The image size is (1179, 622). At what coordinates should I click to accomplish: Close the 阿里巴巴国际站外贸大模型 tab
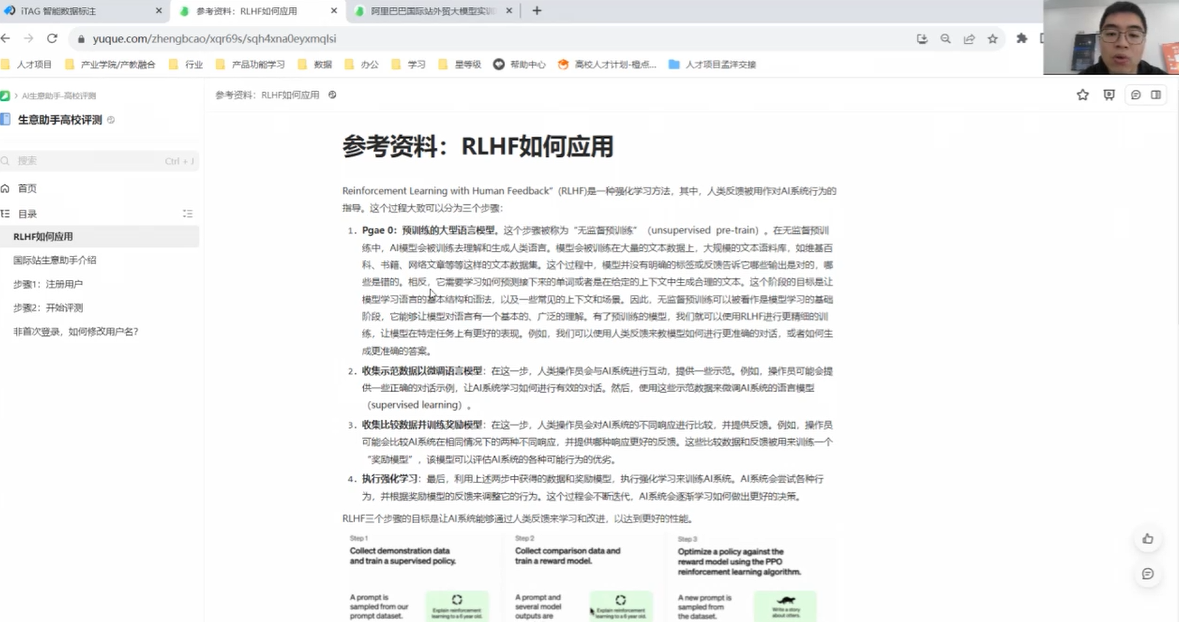point(509,11)
